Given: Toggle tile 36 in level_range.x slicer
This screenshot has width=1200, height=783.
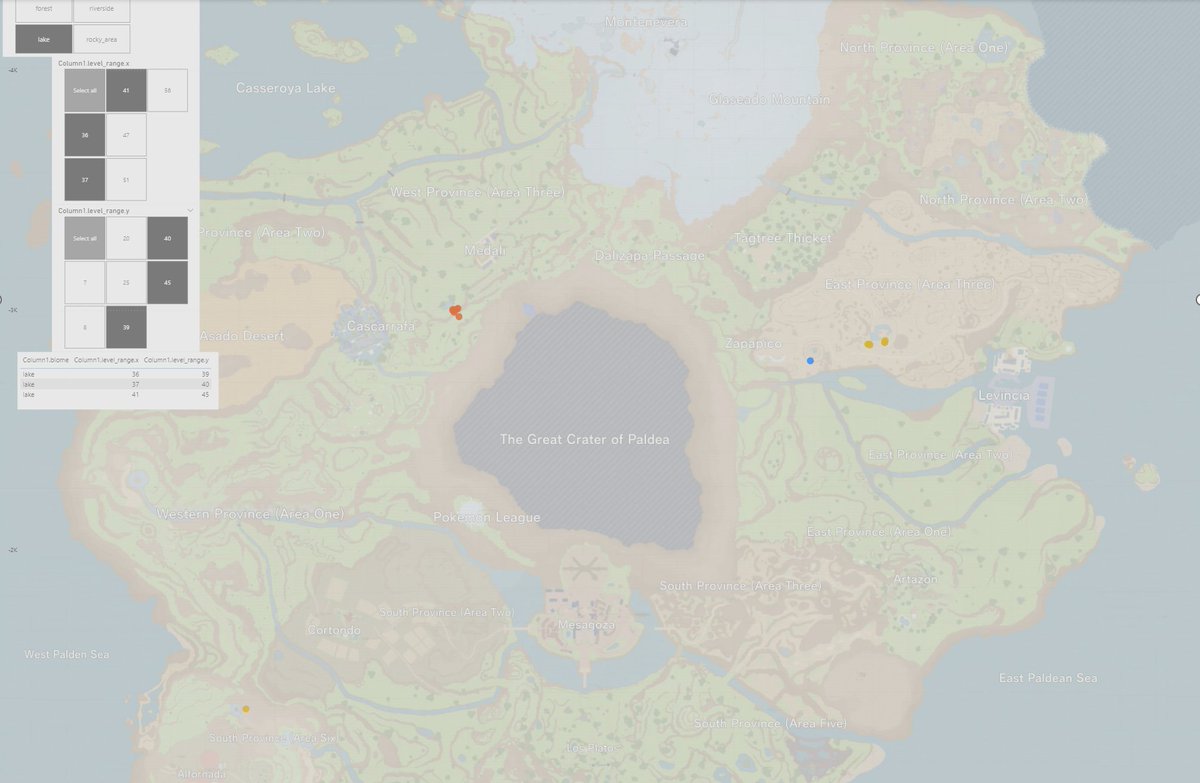Looking at the screenshot, I should [x=85, y=134].
